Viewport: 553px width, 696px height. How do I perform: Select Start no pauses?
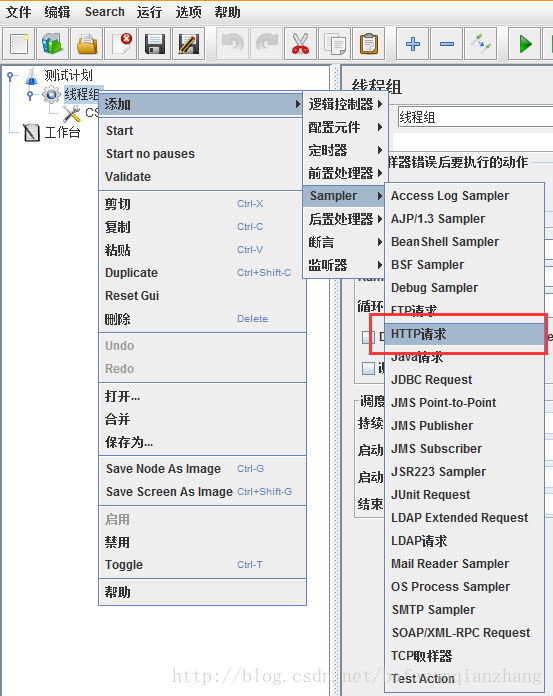click(x=202, y=154)
